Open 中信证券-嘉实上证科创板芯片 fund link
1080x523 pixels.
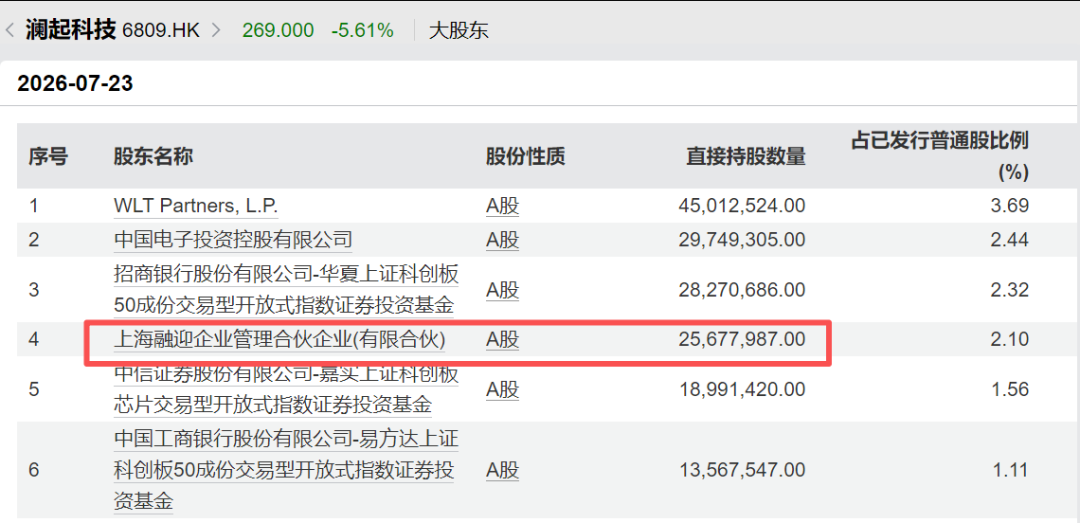coord(286,389)
